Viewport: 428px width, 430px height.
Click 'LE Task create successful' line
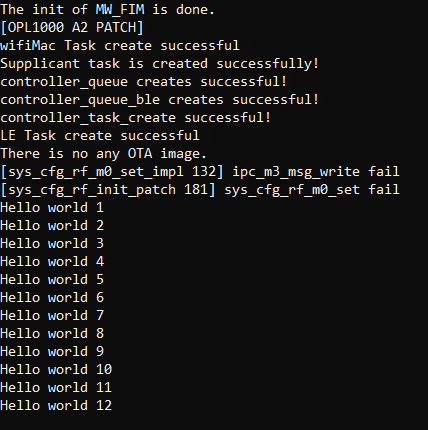pos(100,135)
